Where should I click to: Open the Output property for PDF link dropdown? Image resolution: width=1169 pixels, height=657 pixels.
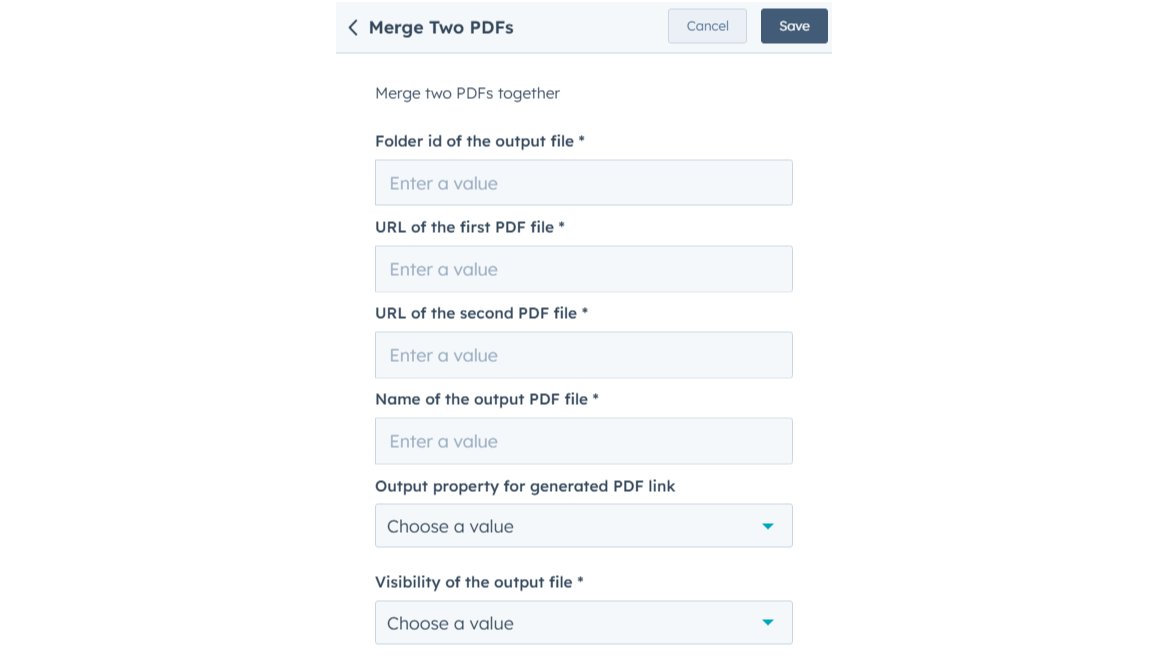coord(583,526)
